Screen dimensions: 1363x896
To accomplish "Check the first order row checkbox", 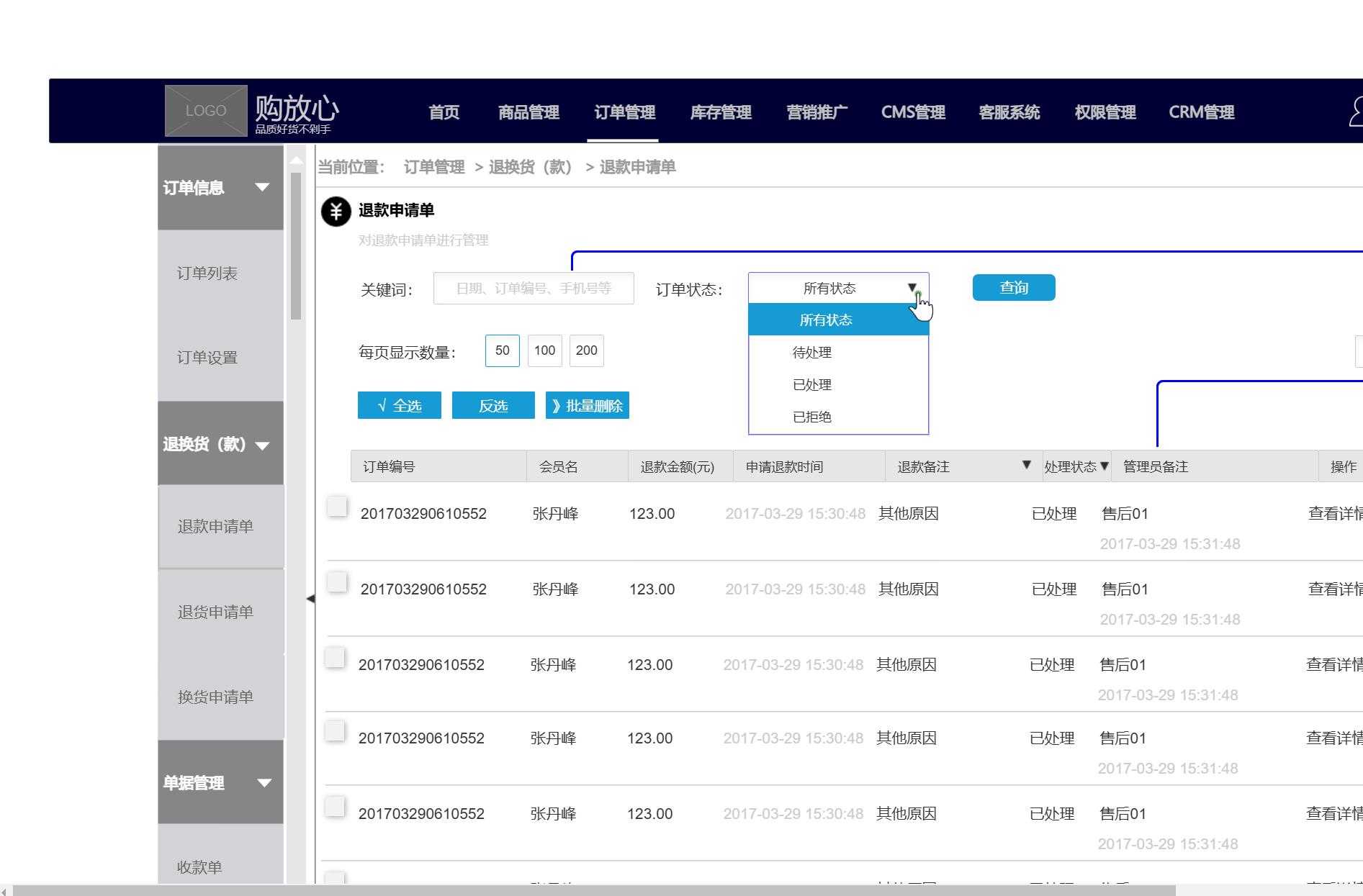I will (336, 506).
